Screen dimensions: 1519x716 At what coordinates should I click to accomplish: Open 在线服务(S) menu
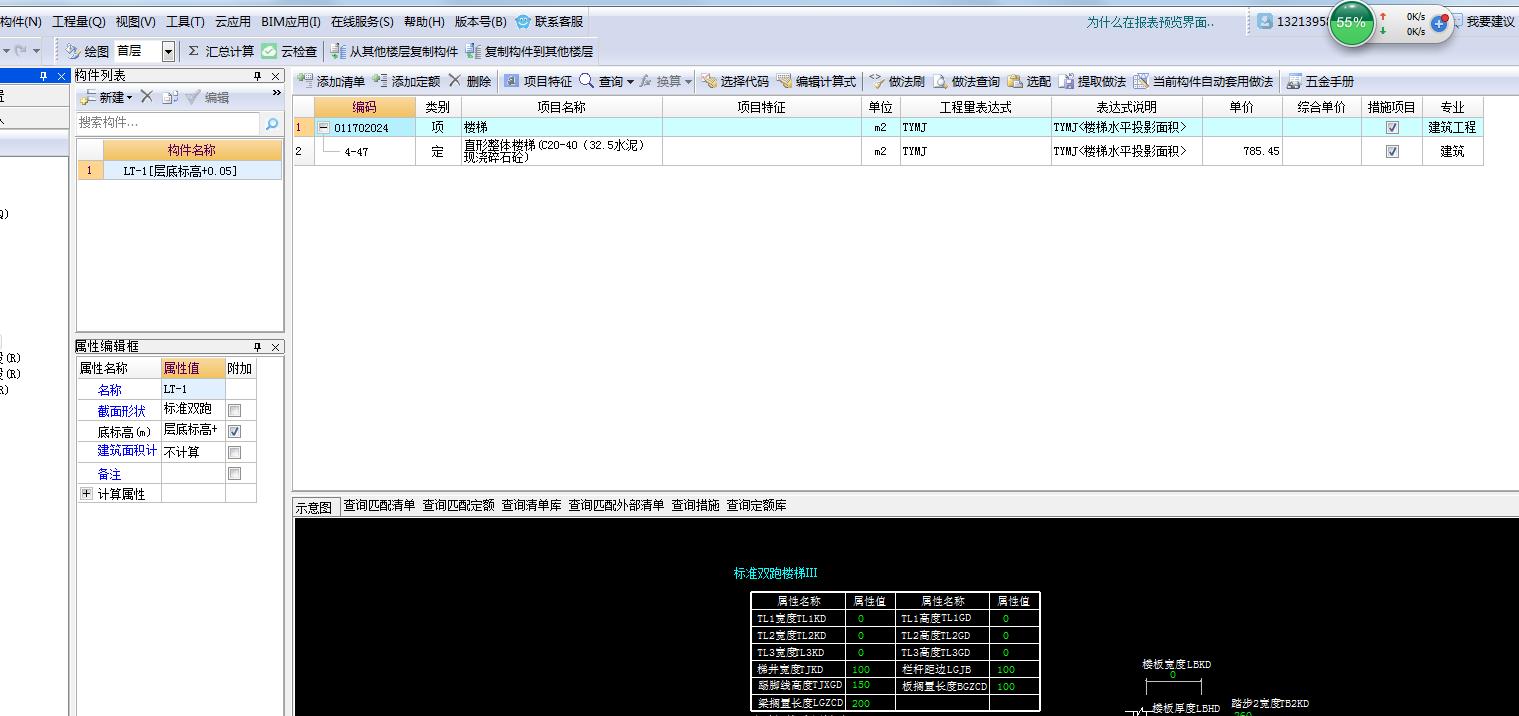click(x=362, y=21)
